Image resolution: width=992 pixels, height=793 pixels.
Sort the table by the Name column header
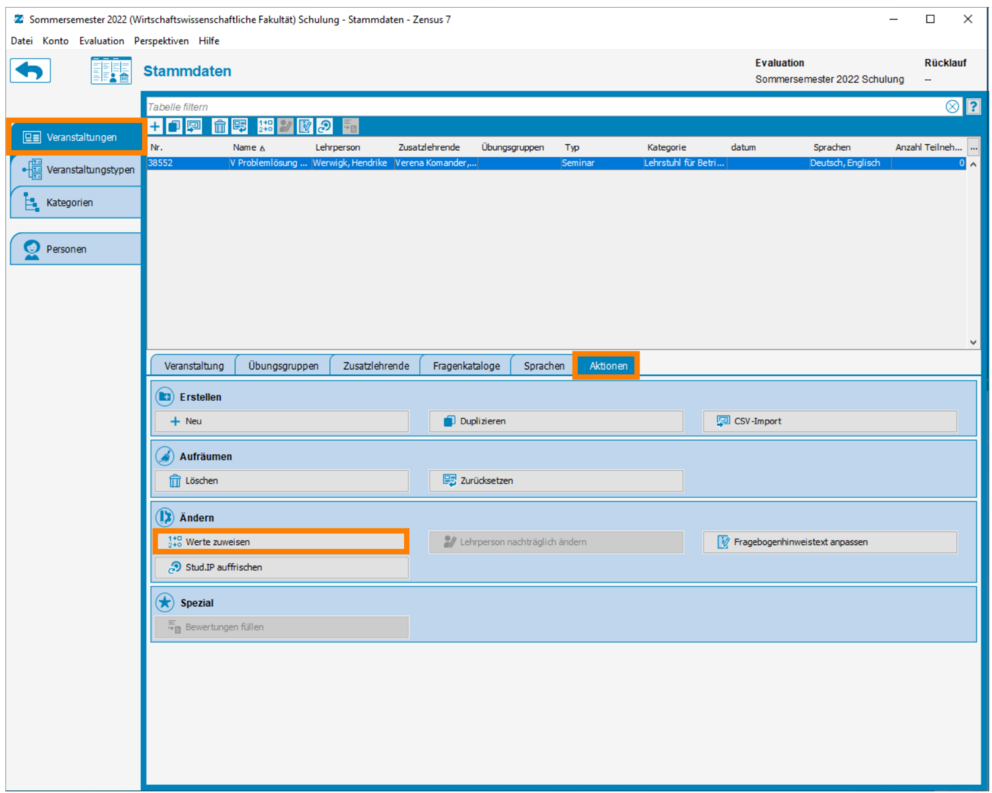point(249,147)
